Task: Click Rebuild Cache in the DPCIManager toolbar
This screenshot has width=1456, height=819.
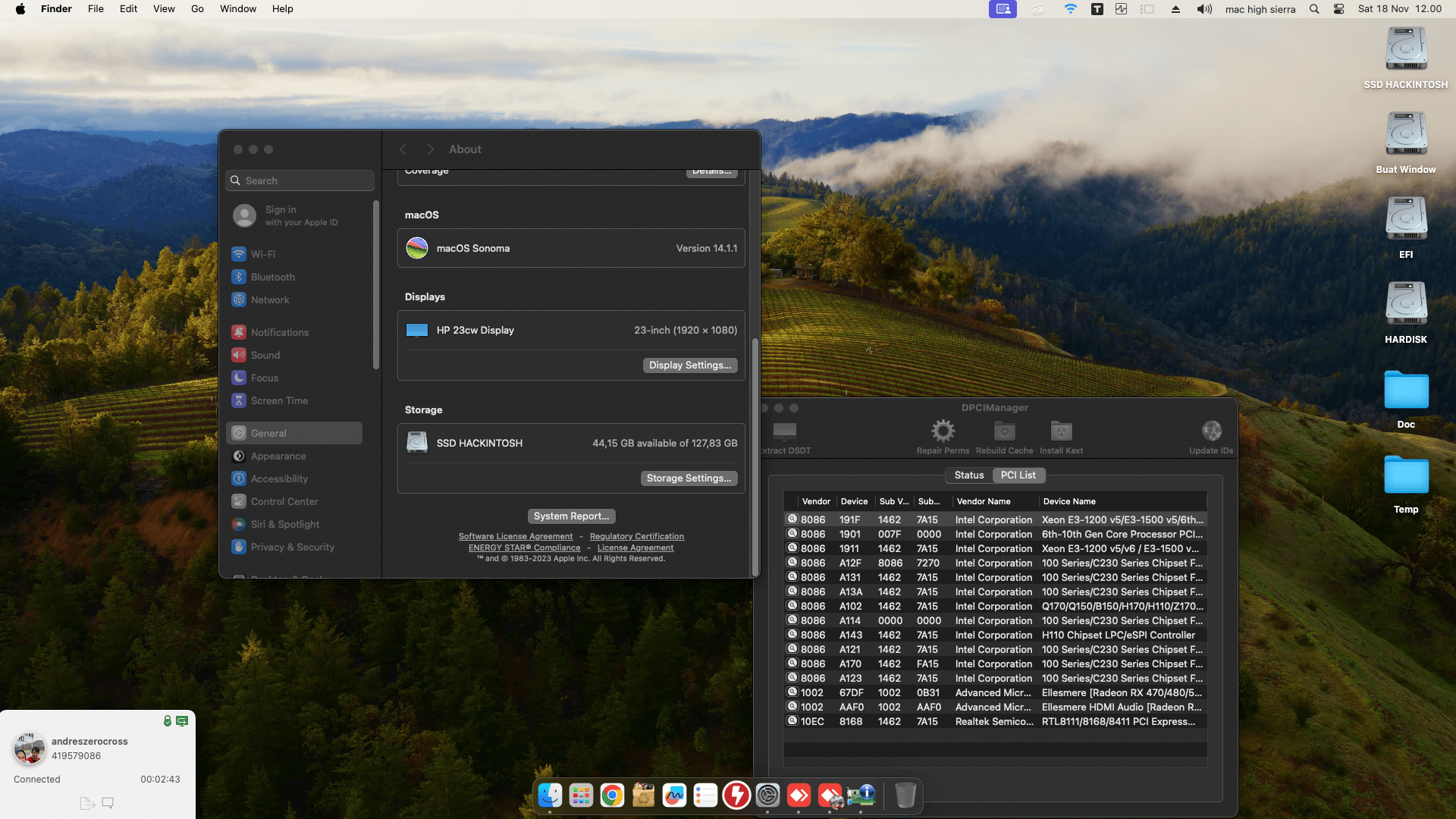Action: pyautogui.click(x=1004, y=436)
